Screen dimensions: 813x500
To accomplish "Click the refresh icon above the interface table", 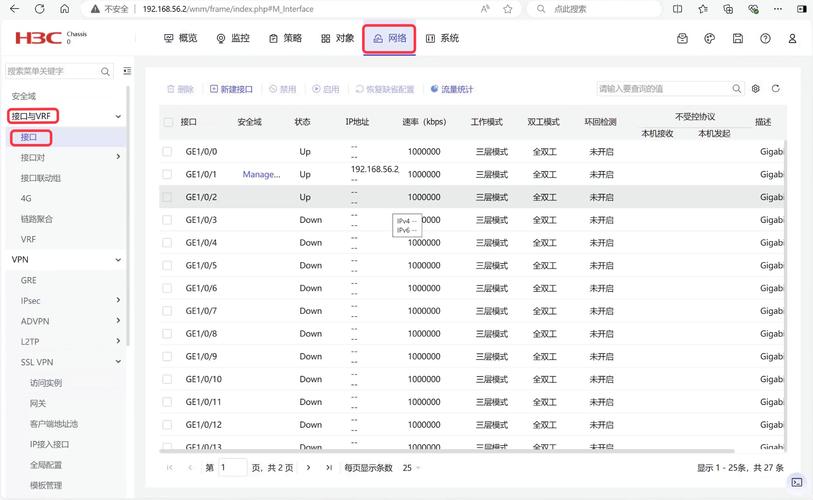I will pos(775,89).
